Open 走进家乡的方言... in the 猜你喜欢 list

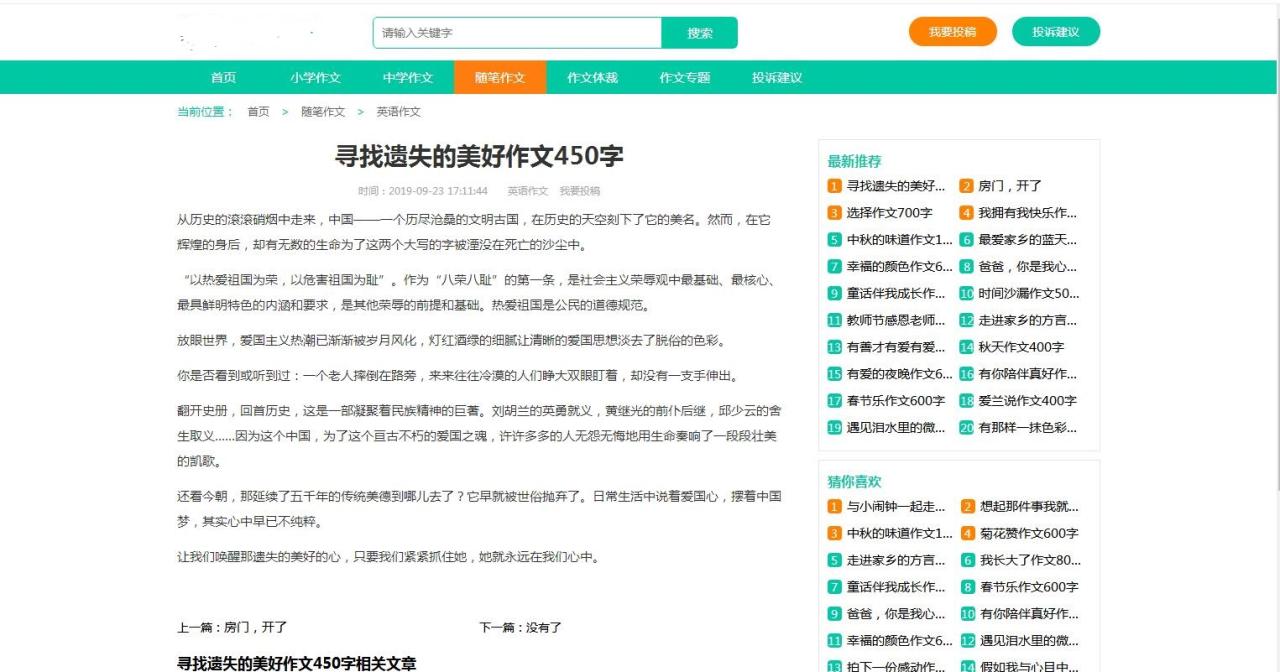(x=895, y=560)
